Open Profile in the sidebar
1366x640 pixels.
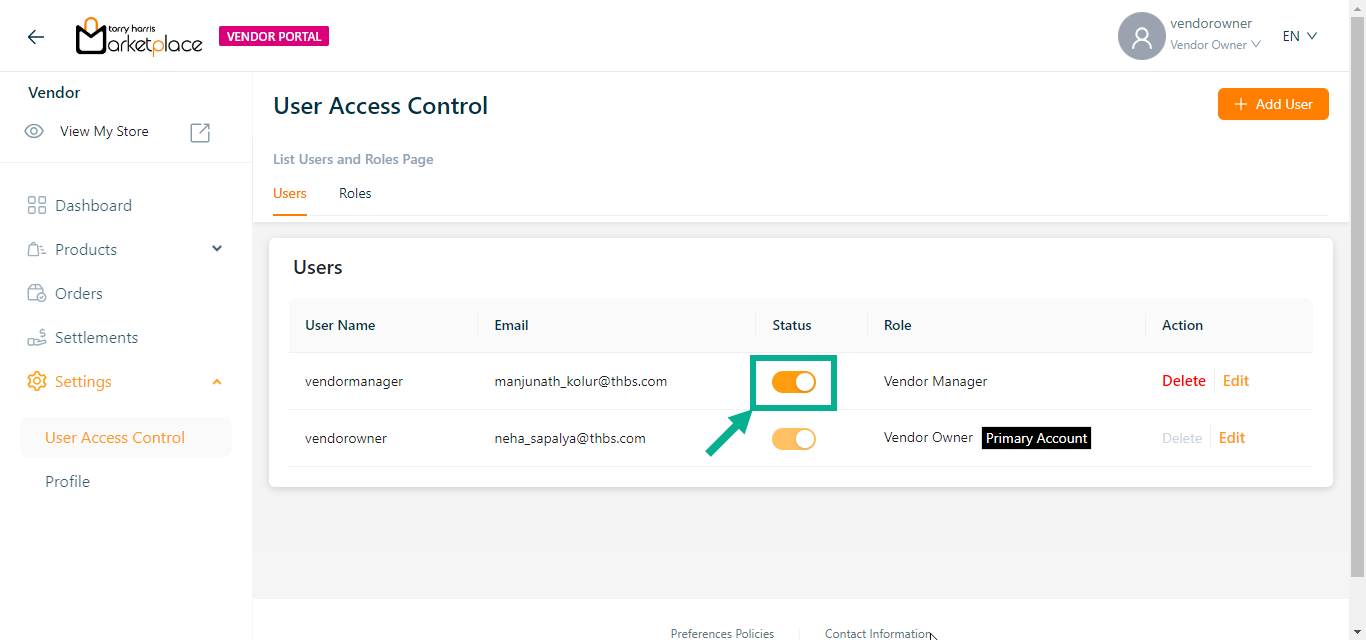point(67,481)
